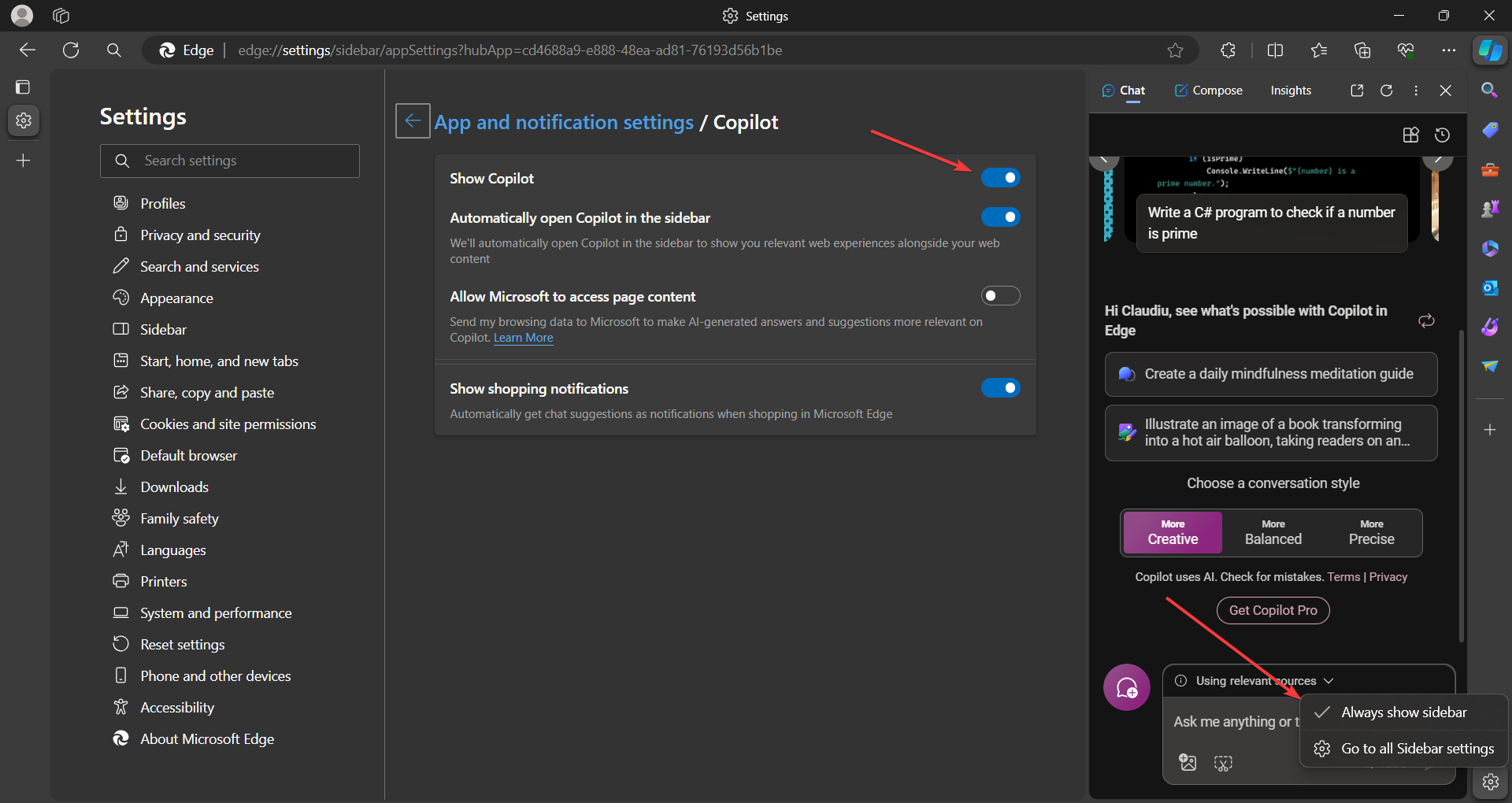
Task: Add this page to favorites star
Action: [x=1175, y=50]
